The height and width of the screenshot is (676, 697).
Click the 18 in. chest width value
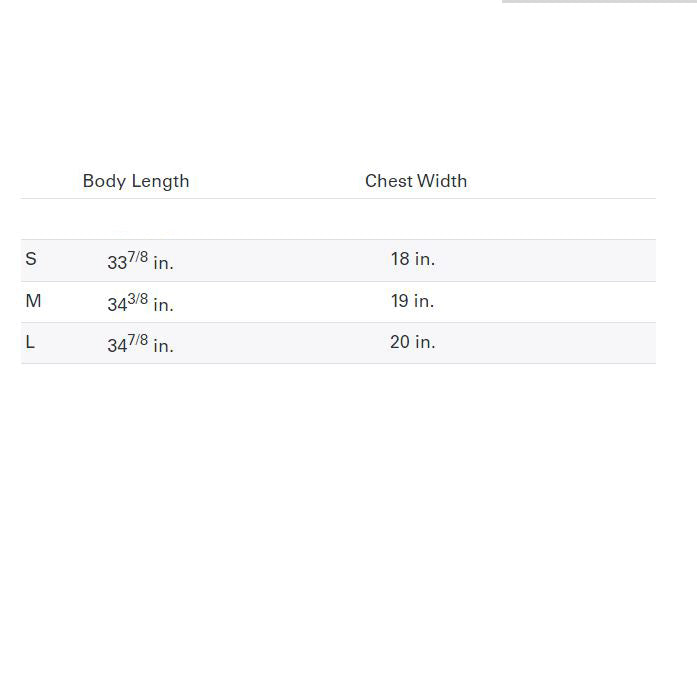click(x=412, y=259)
